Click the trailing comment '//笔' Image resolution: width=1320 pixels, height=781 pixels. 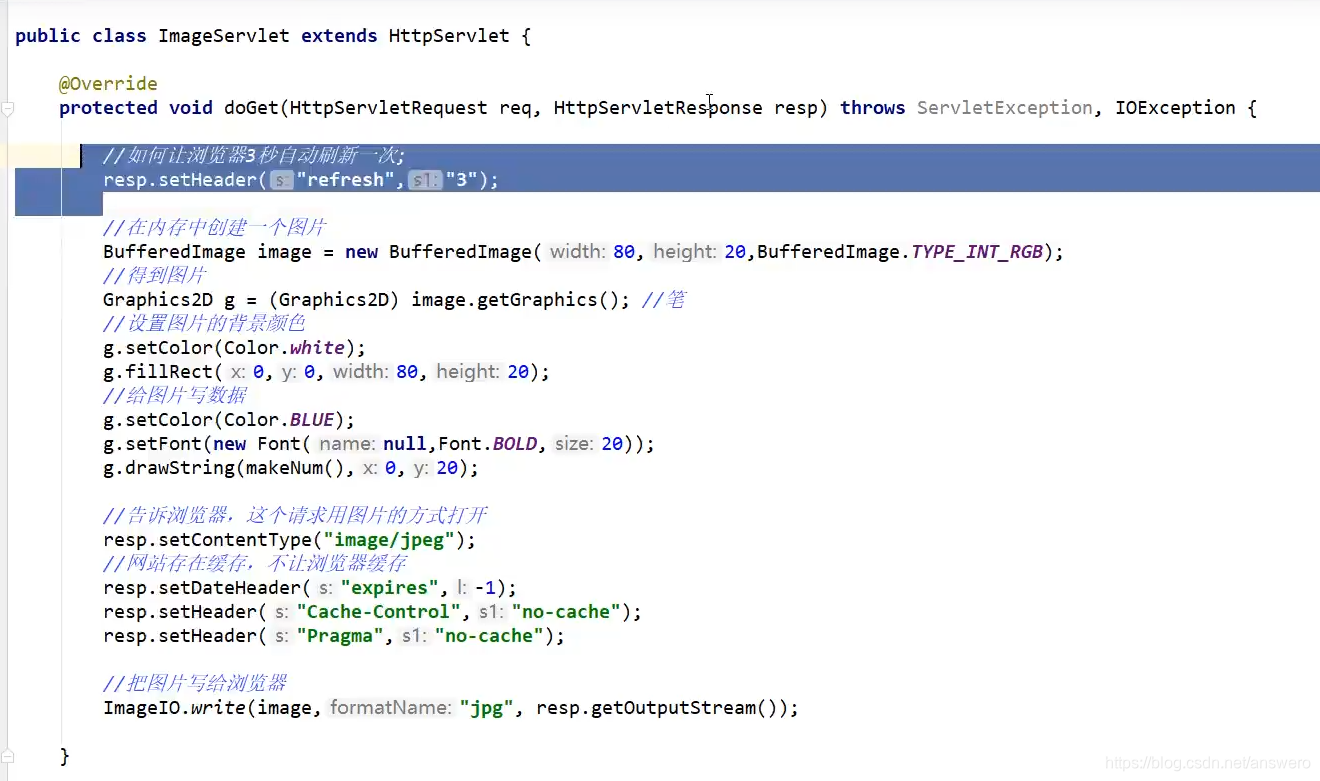tap(664, 300)
